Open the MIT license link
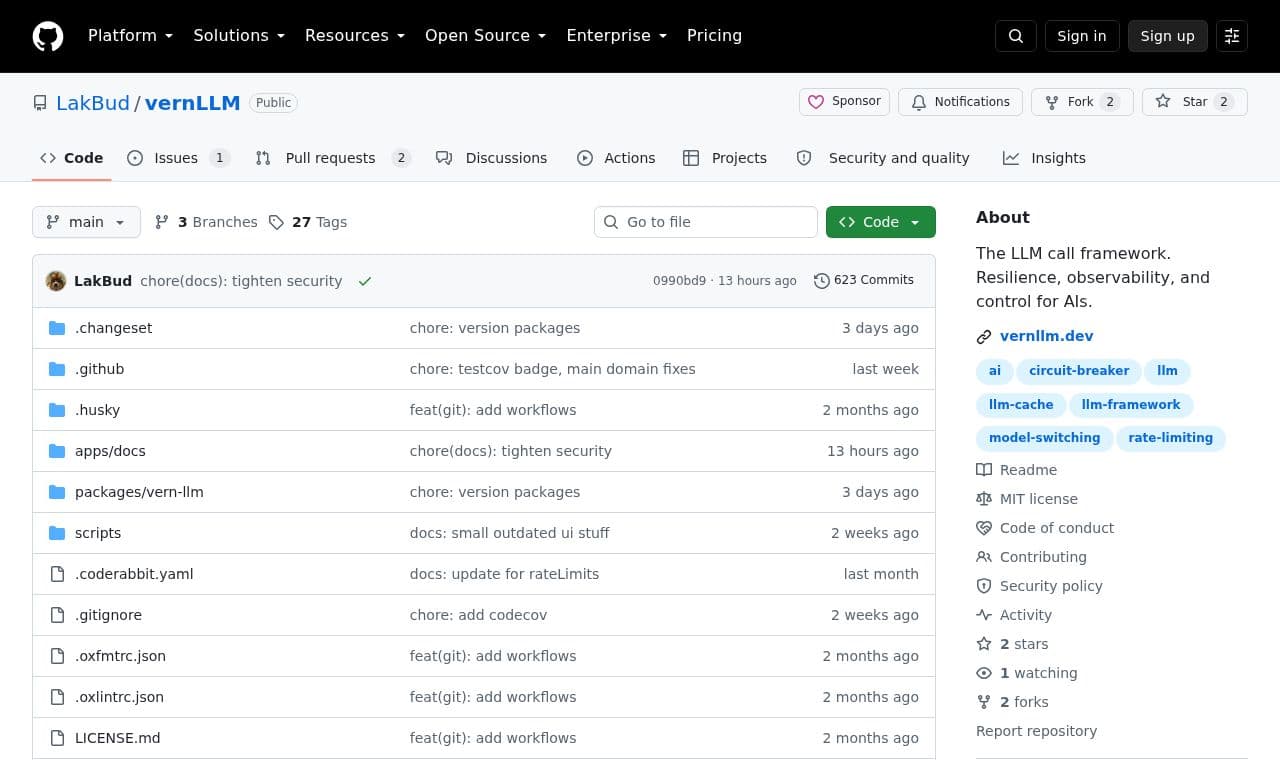The image size is (1280, 760). 1027,499
